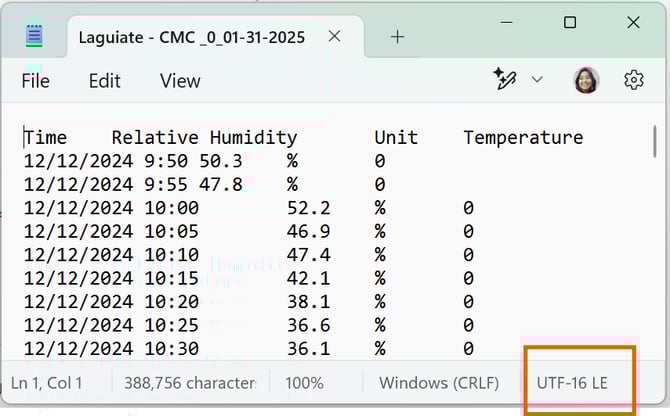
Task: Open the Edit menu
Action: point(104,81)
